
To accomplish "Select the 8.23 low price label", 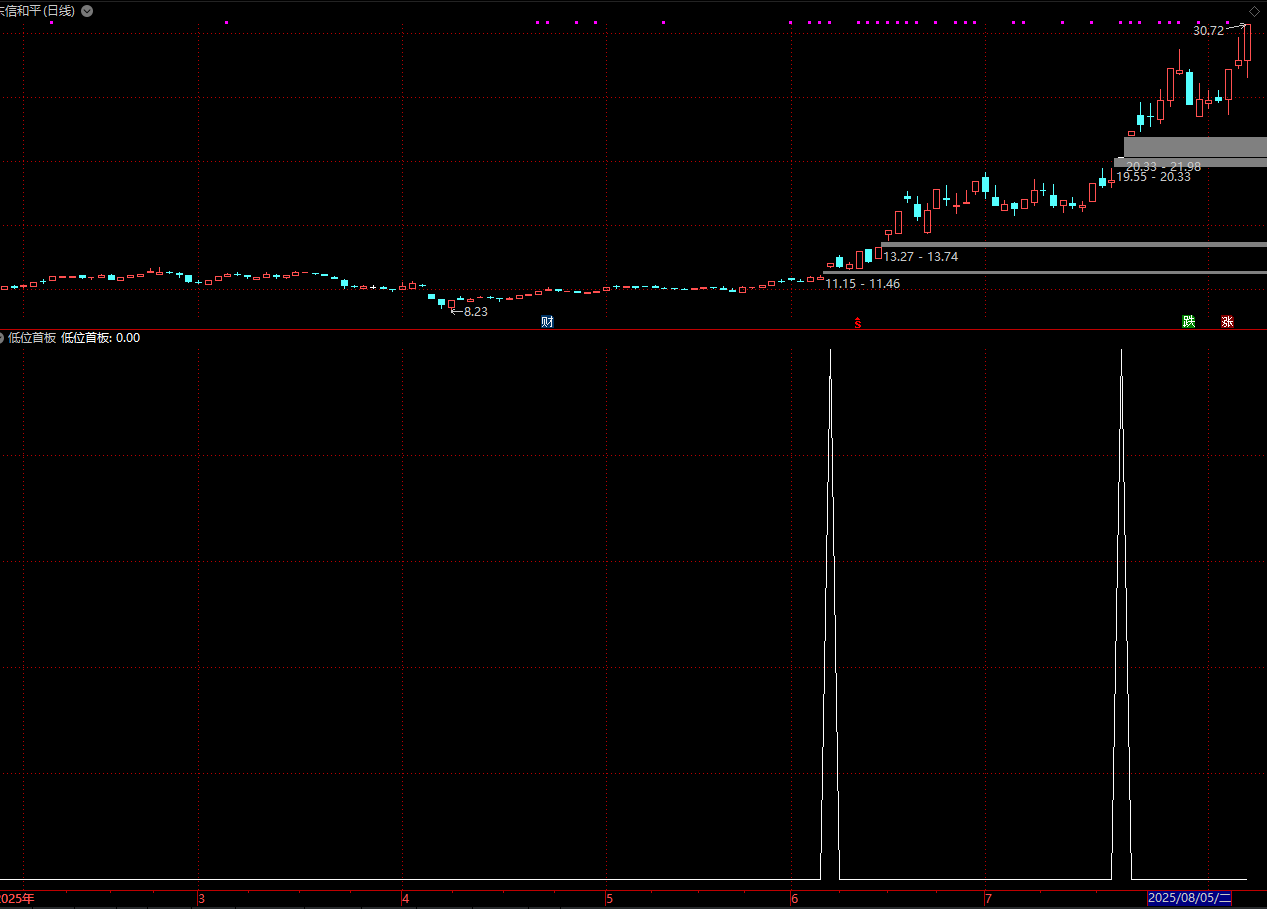I will [x=475, y=312].
